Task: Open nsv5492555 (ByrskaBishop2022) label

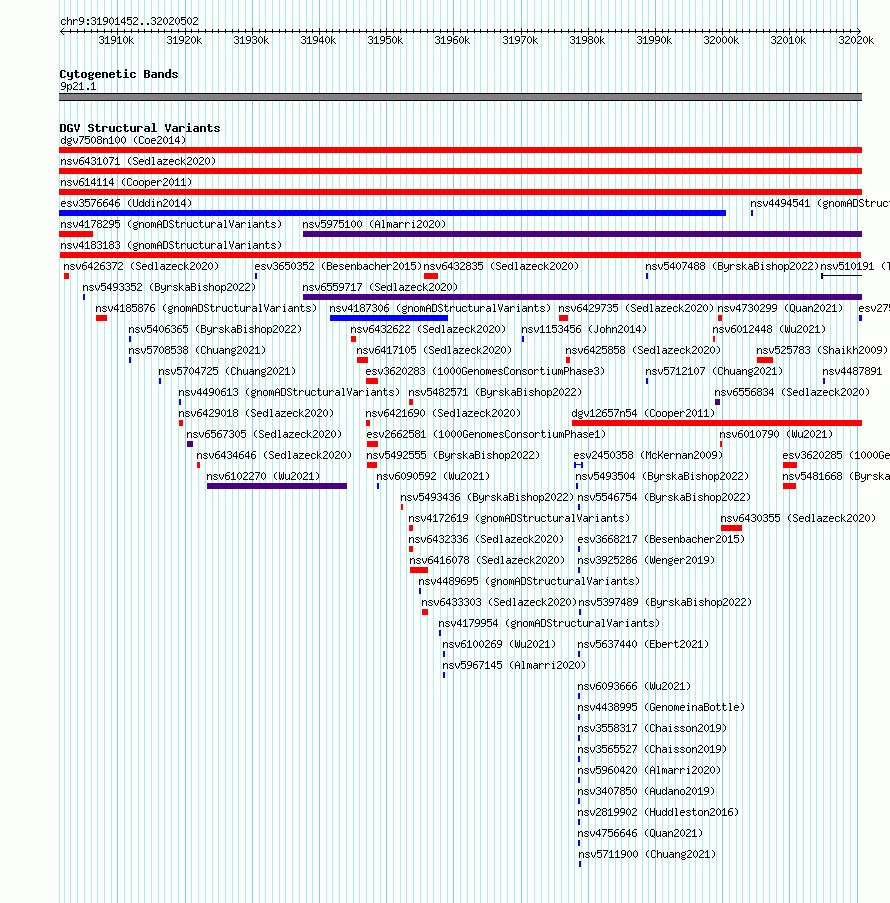Action: click(453, 456)
